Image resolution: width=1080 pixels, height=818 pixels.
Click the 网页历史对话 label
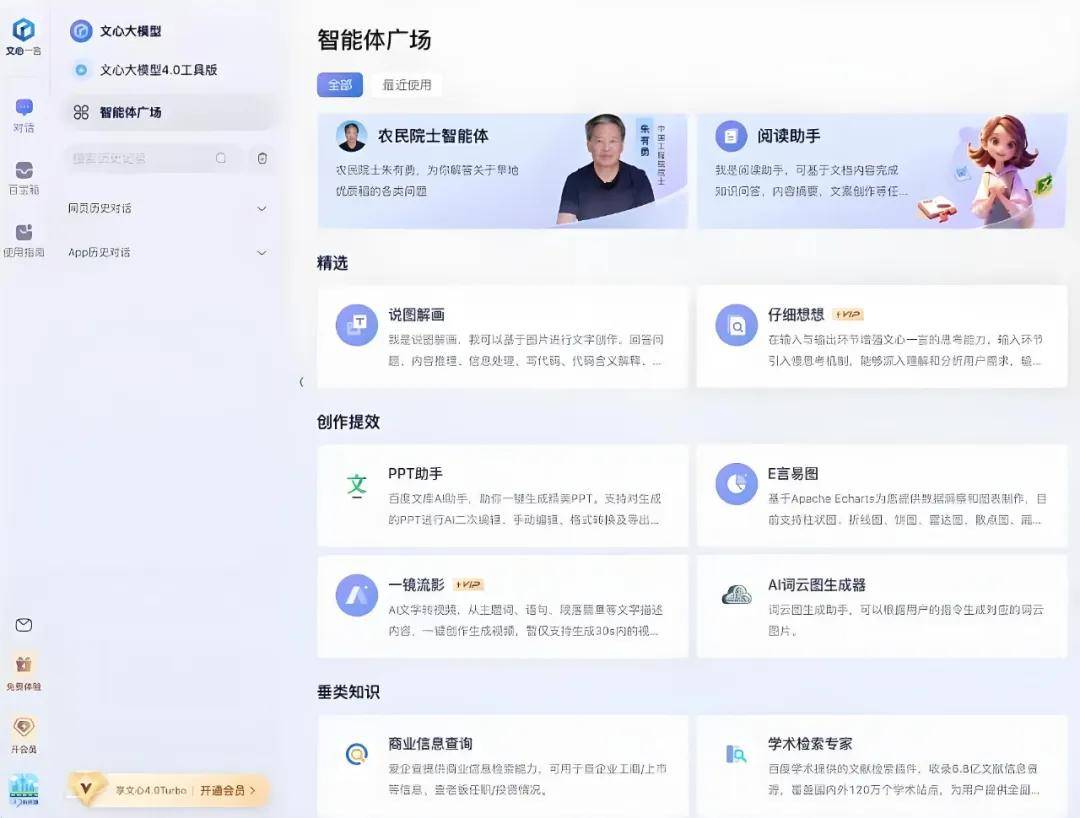100,208
